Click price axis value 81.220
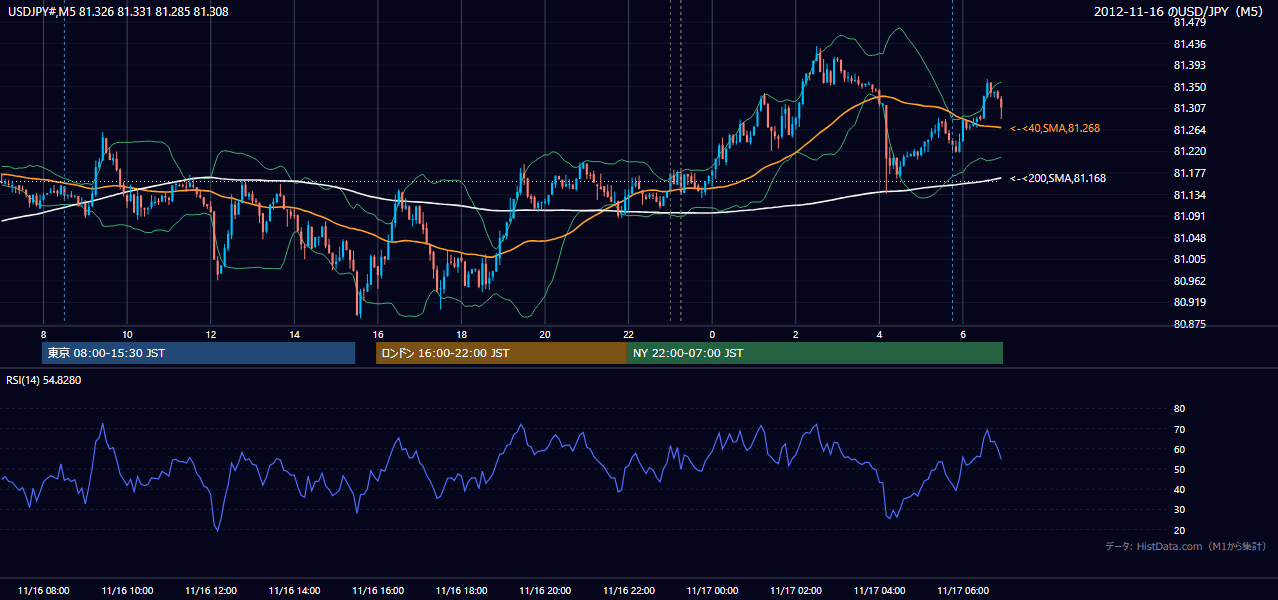The image size is (1278, 600). (x=1190, y=151)
